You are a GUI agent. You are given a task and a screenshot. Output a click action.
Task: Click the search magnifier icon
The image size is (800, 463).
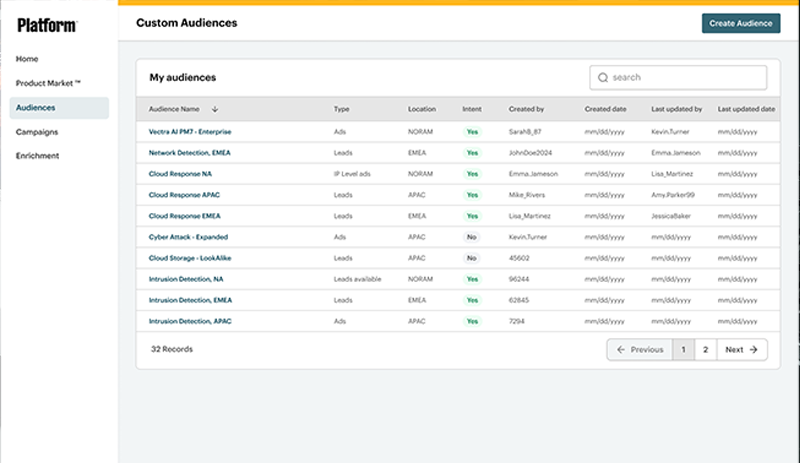(x=603, y=77)
